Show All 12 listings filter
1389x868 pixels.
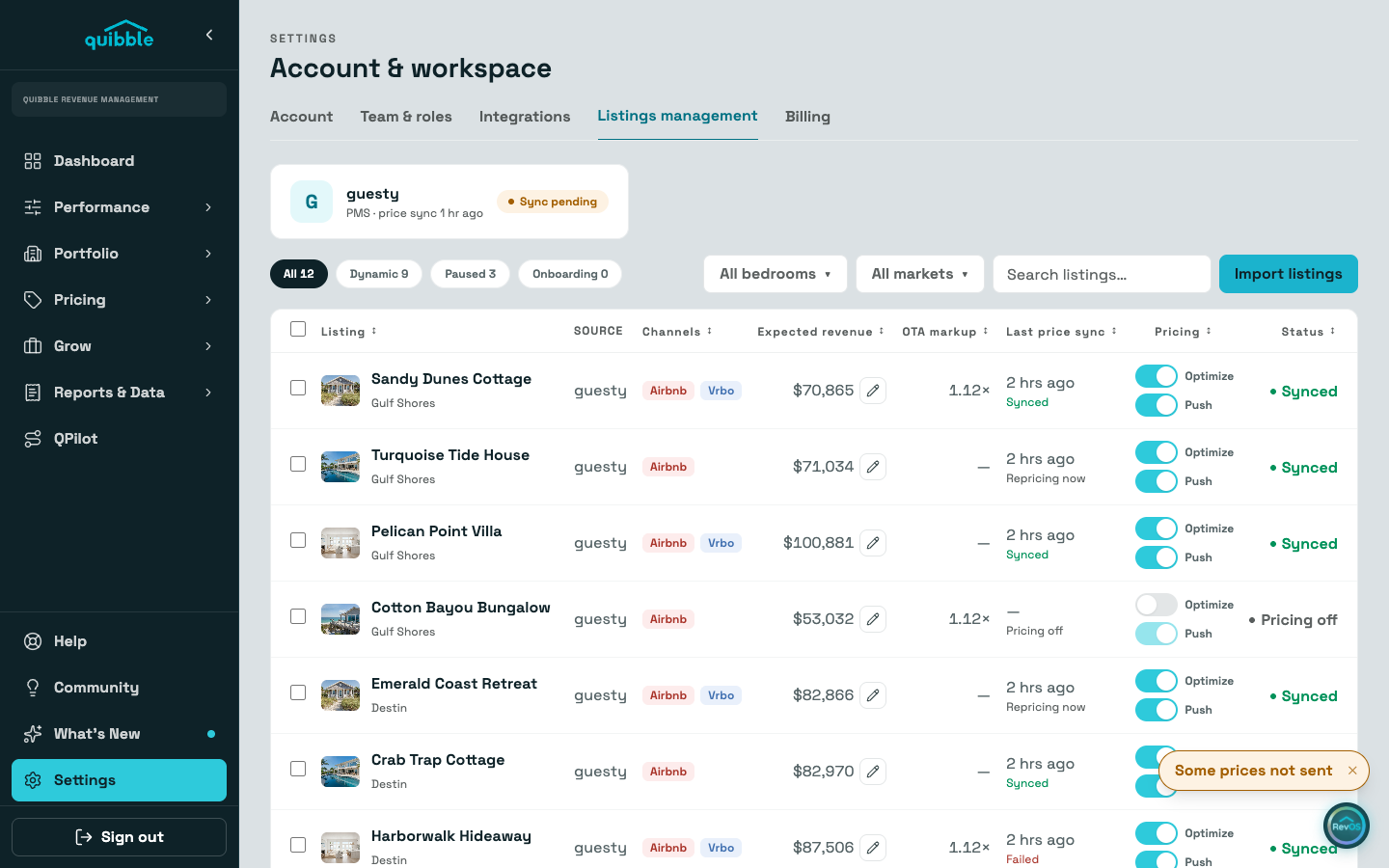[x=299, y=274]
